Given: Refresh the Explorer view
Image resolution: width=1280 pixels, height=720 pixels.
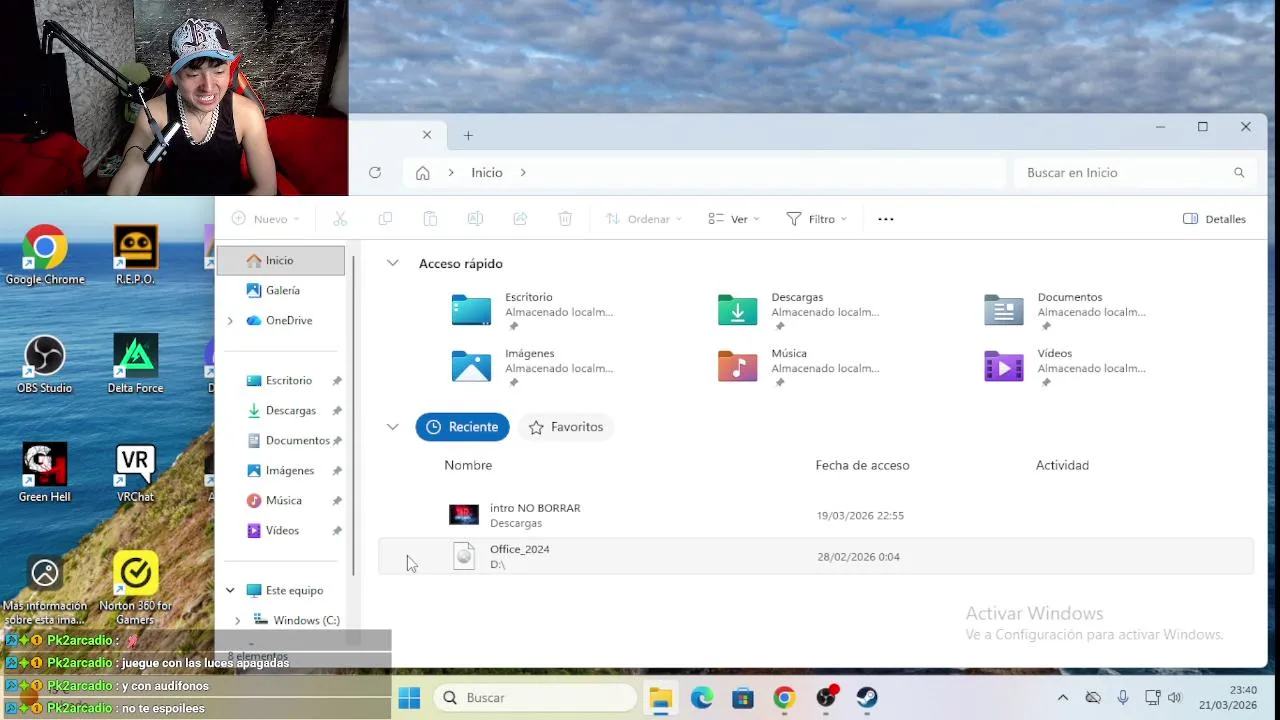Looking at the screenshot, I should click(375, 173).
